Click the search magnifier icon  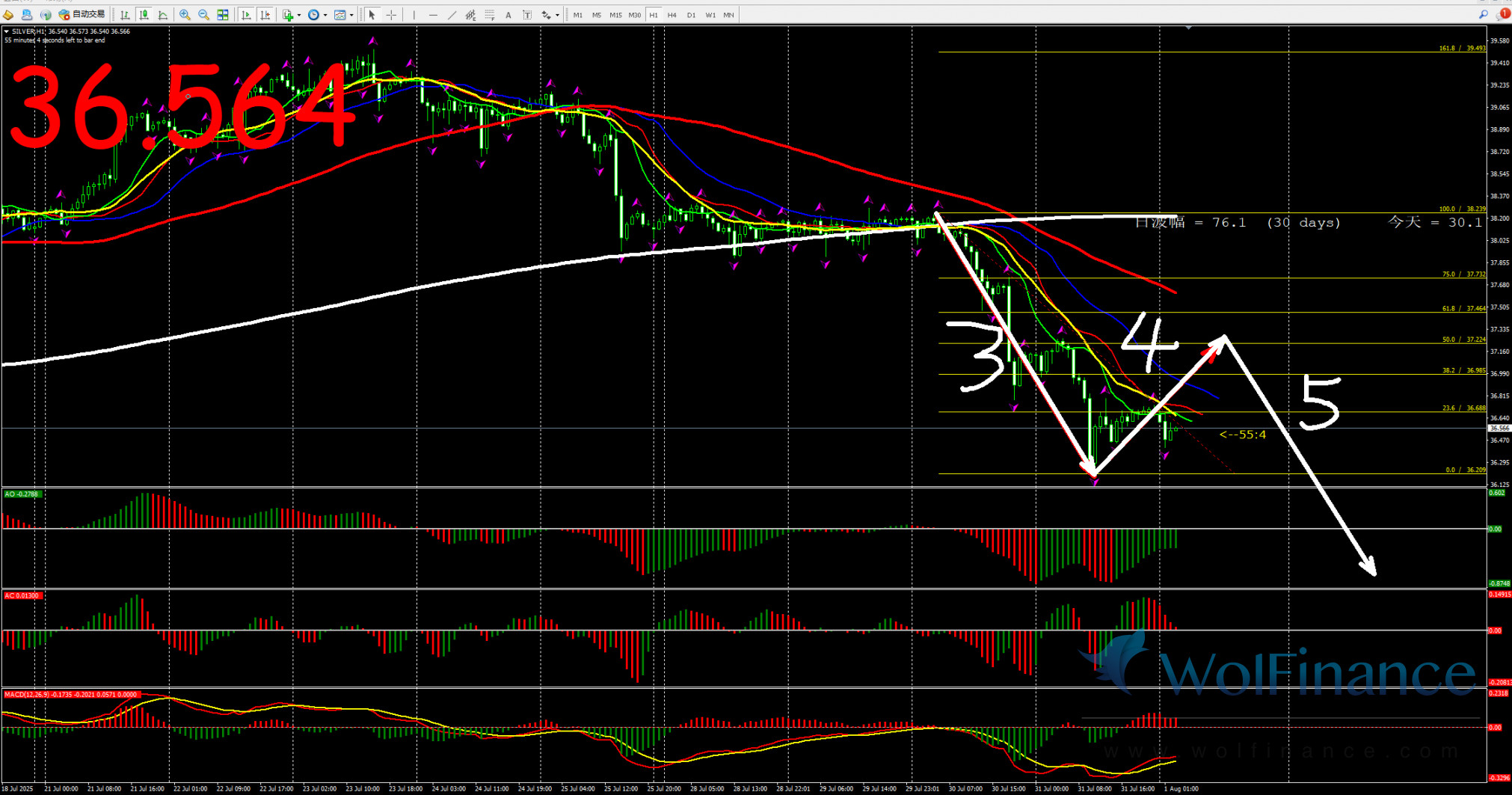coord(1484,15)
